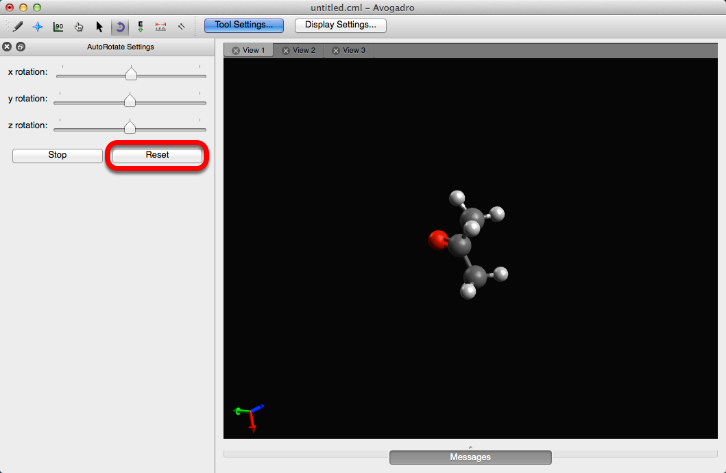Click the Stop button

(57, 155)
